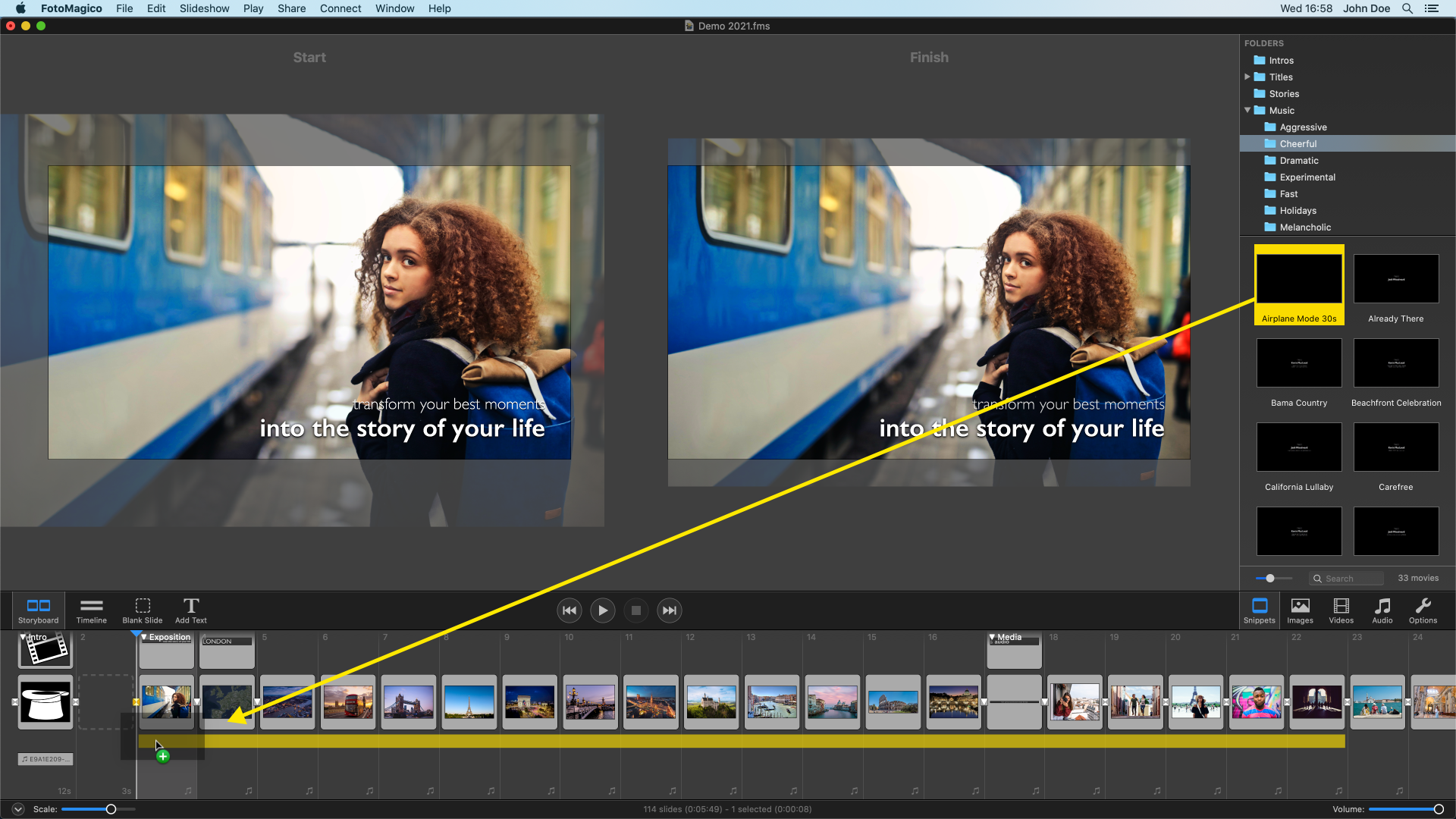
Task: Insert a Blank Slide
Action: (x=143, y=610)
